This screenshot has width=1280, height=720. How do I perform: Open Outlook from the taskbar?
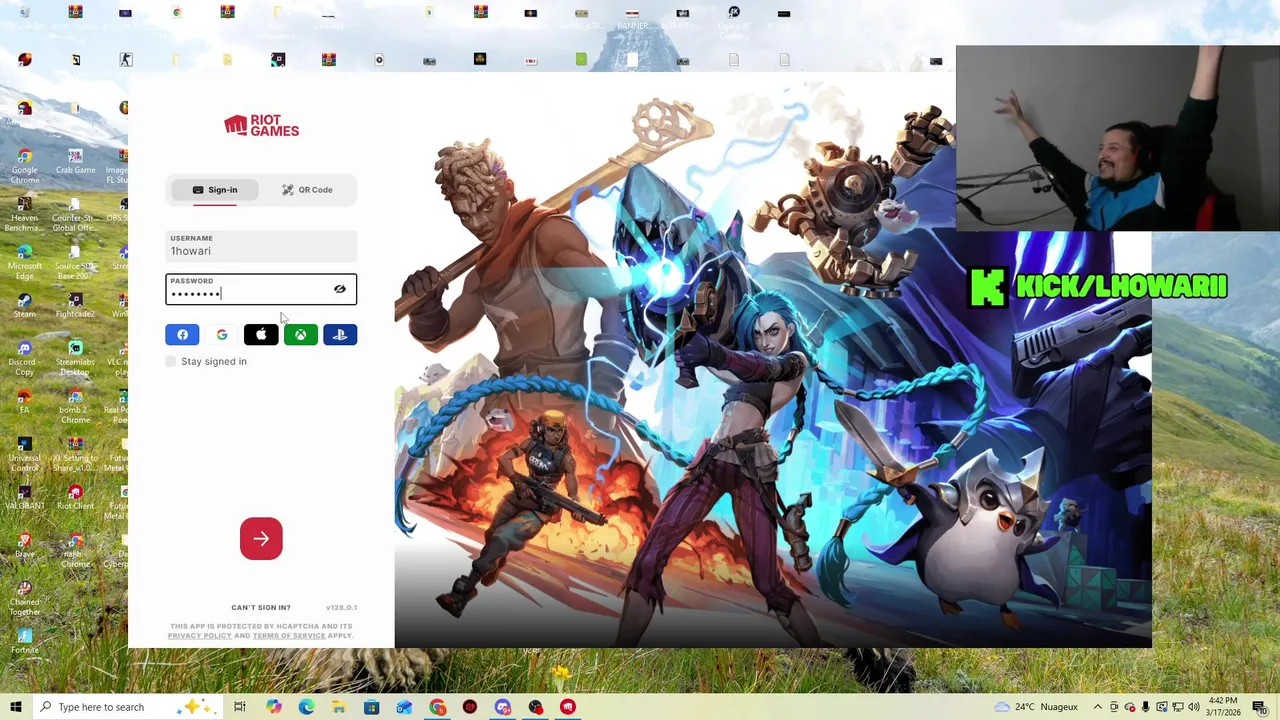(x=405, y=707)
